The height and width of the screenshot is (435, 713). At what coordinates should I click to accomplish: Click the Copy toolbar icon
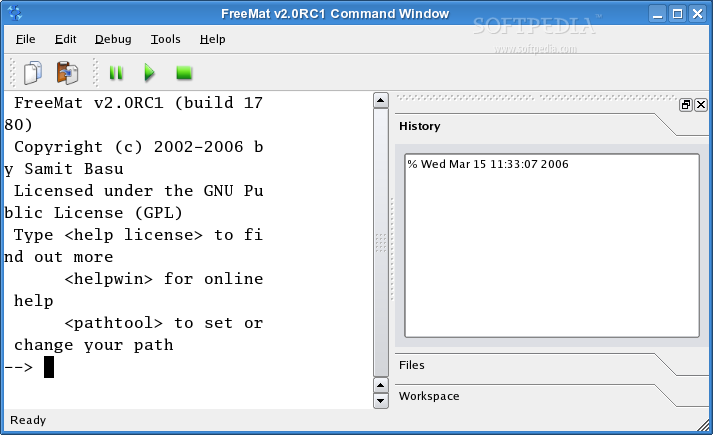tap(33, 73)
